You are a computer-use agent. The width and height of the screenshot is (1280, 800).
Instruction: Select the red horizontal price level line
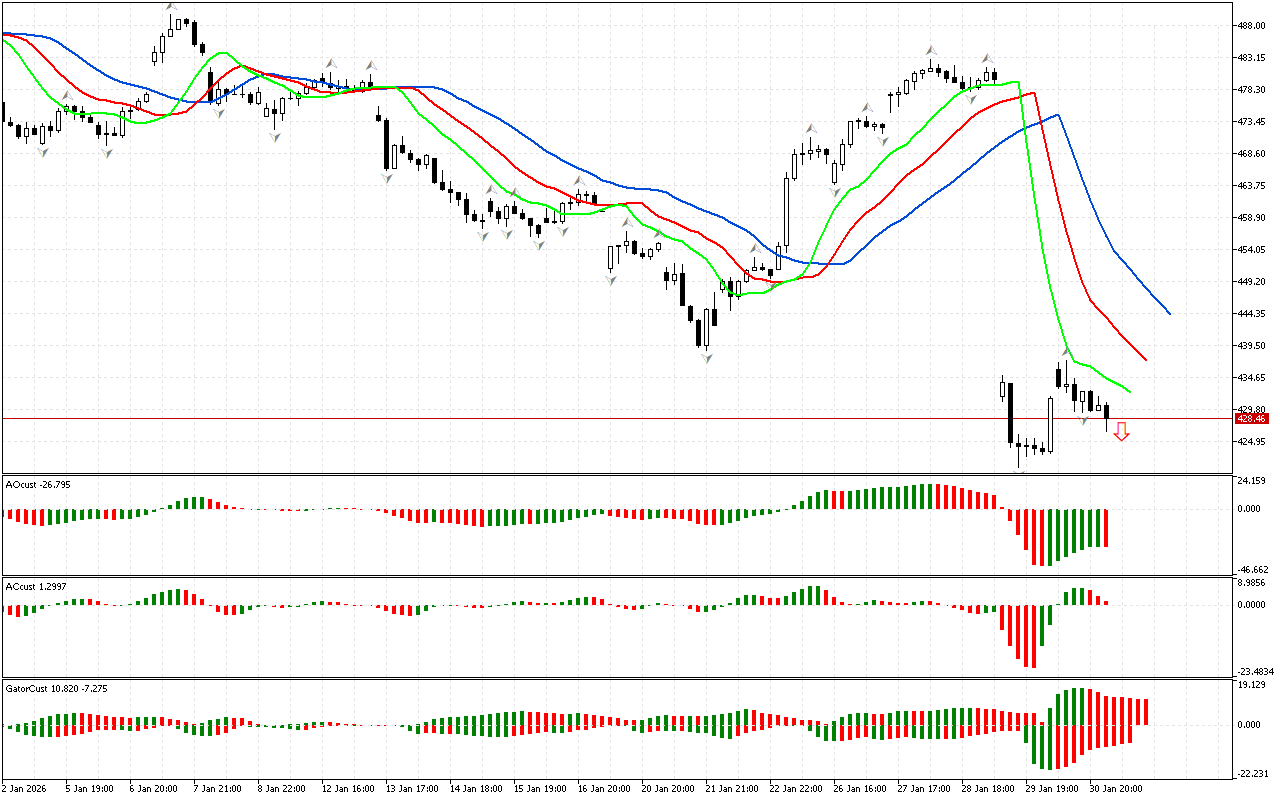click(500, 419)
